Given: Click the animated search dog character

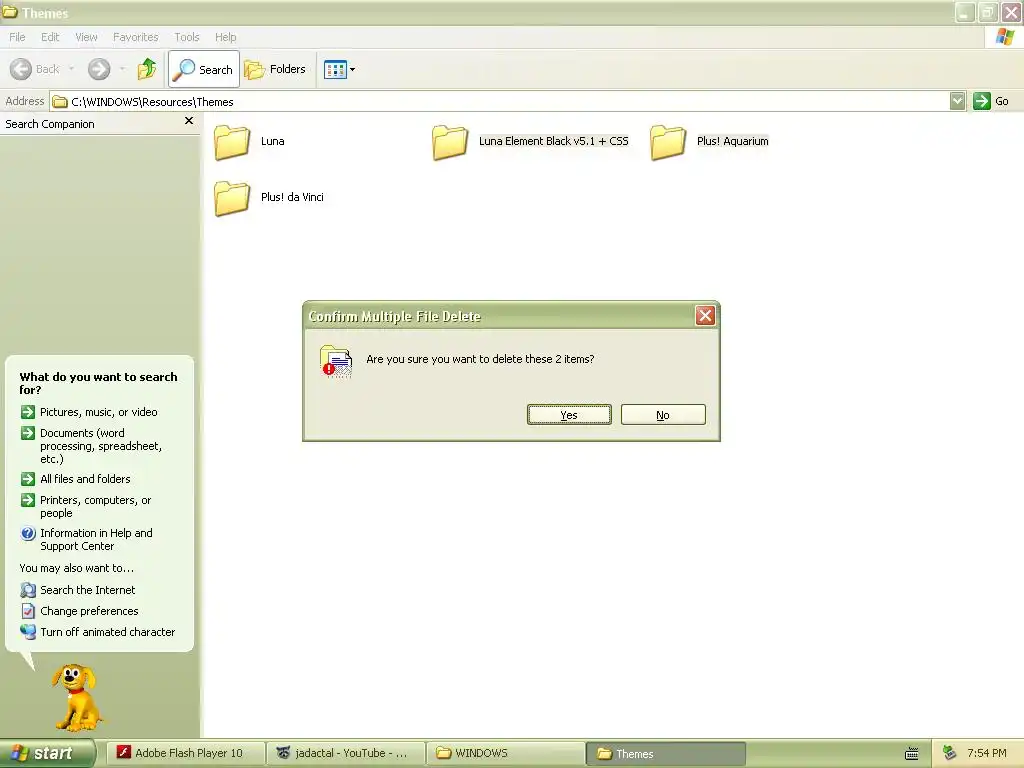Looking at the screenshot, I should 76,697.
